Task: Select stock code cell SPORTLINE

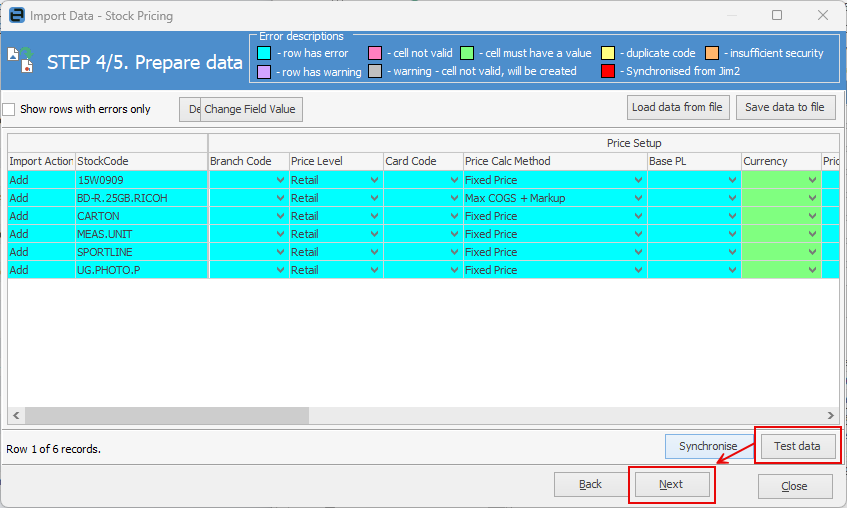Action: pos(142,252)
